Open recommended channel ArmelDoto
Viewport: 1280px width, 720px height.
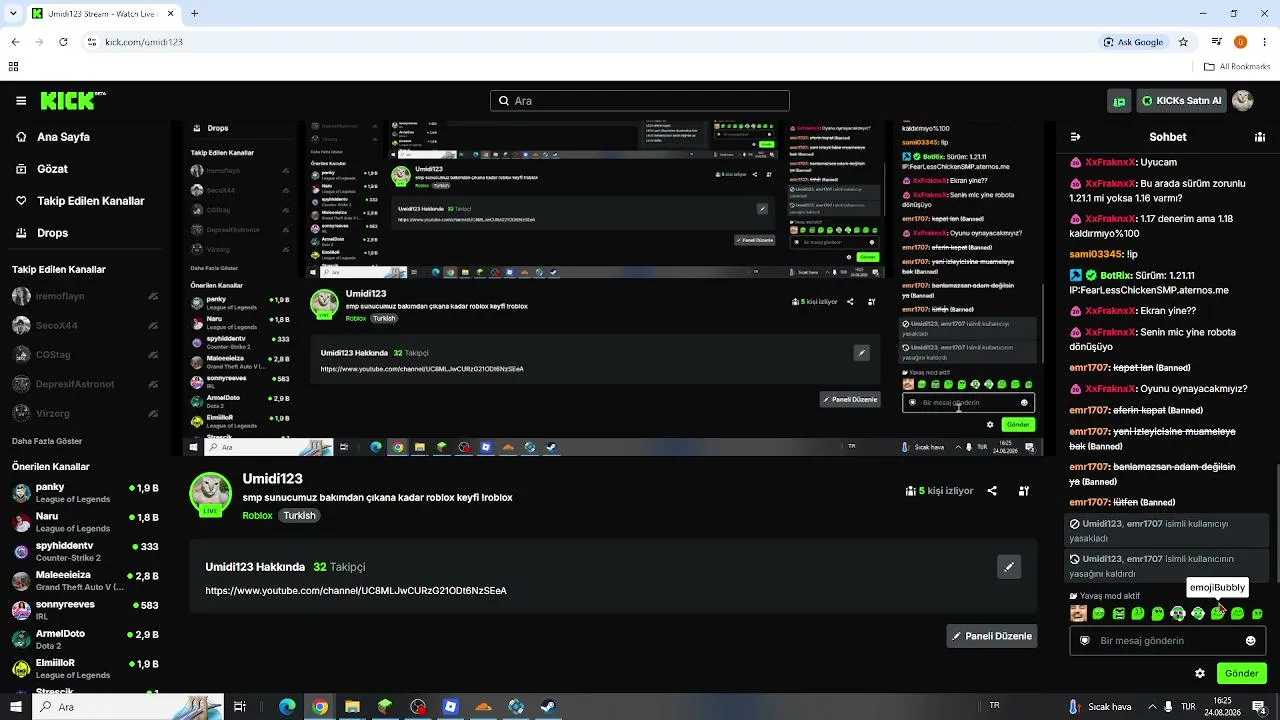click(x=85, y=639)
